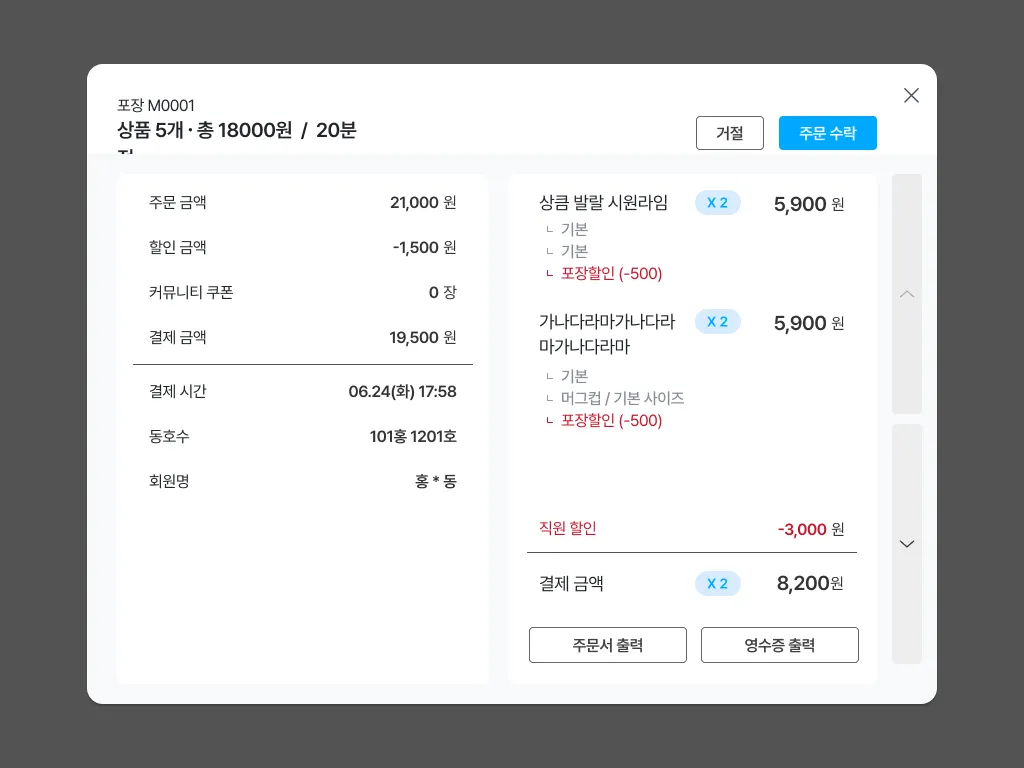This screenshot has width=1024, height=768.
Task: Select the 상큼 발랄 시원라임 item name
Action: pyautogui.click(x=603, y=203)
